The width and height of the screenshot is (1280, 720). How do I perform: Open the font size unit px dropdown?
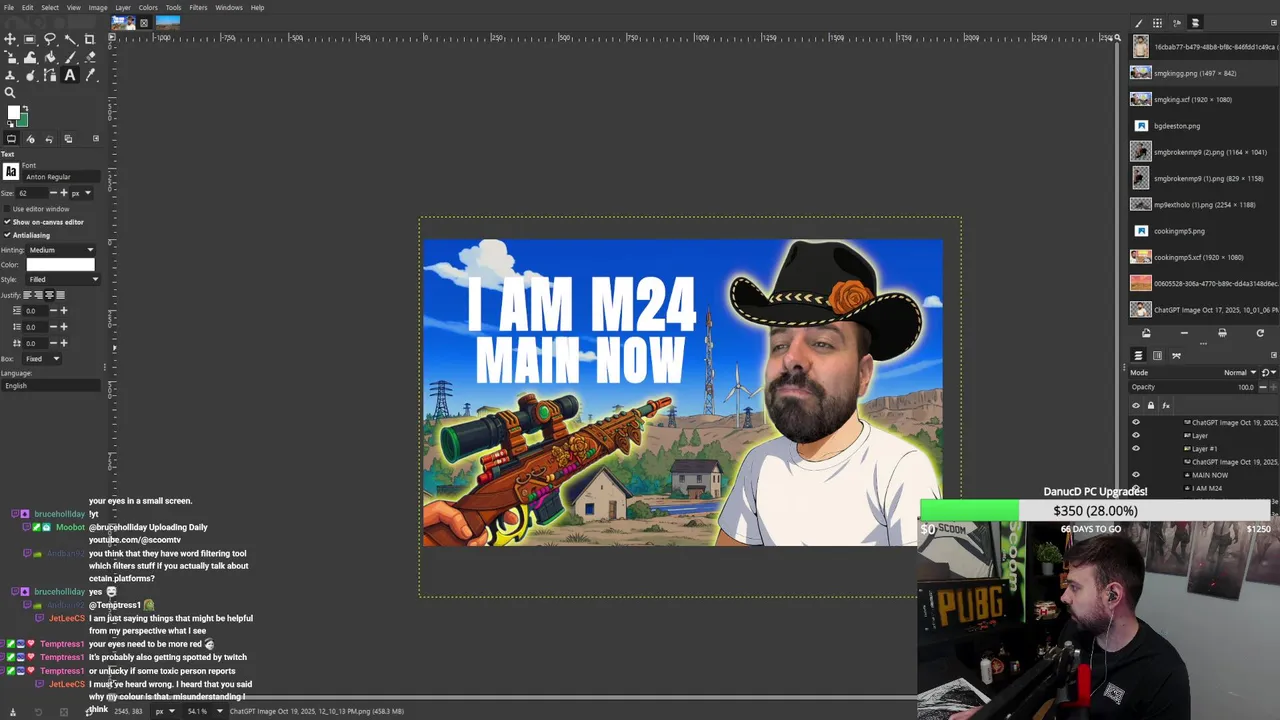tap(82, 193)
